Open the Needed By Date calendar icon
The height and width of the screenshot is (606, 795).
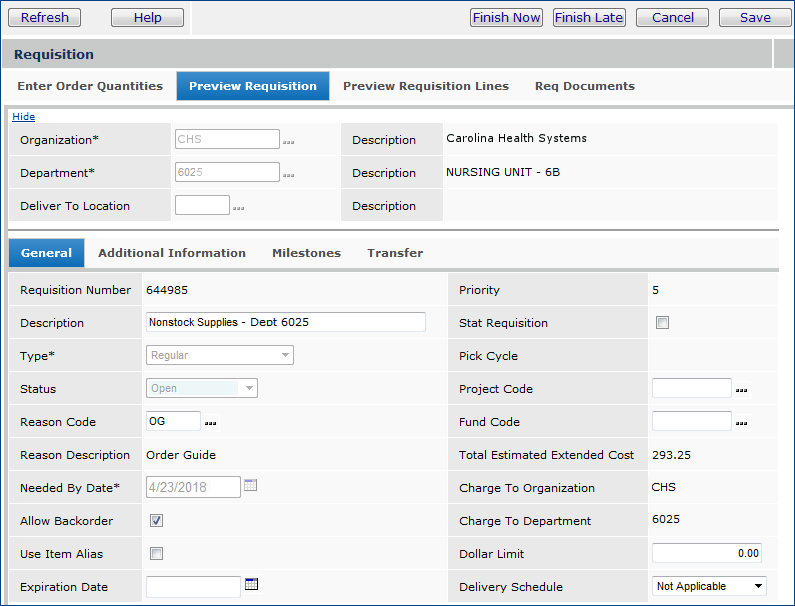coord(251,486)
